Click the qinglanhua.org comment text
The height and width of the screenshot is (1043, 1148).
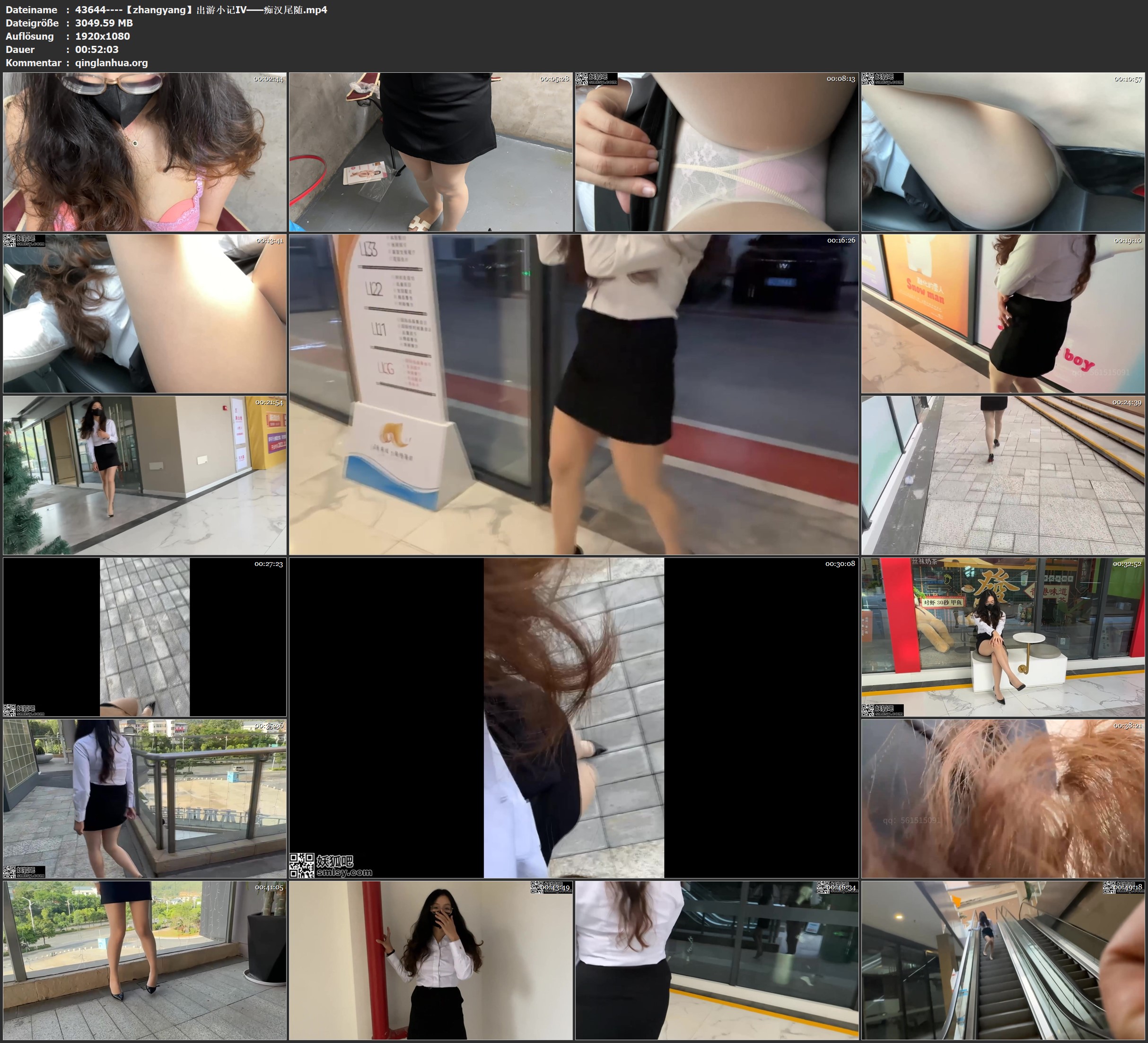(x=111, y=62)
